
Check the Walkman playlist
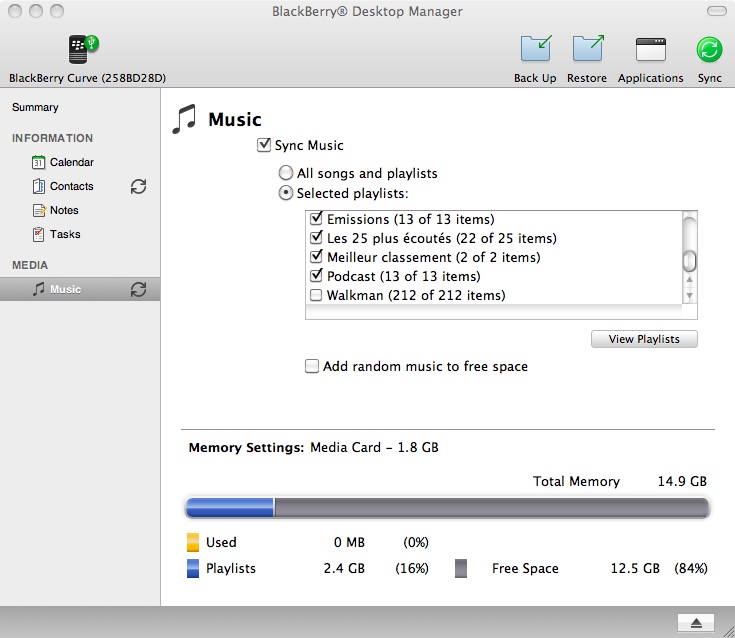coord(316,295)
